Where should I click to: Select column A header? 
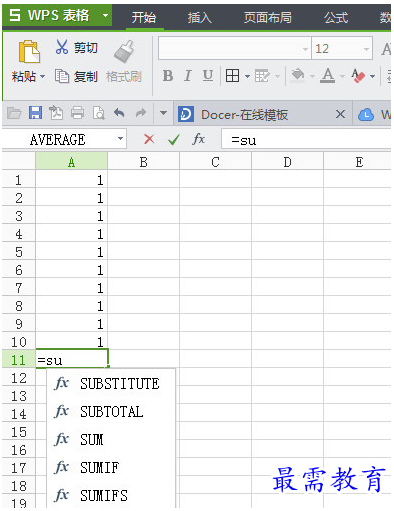[71, 162]
